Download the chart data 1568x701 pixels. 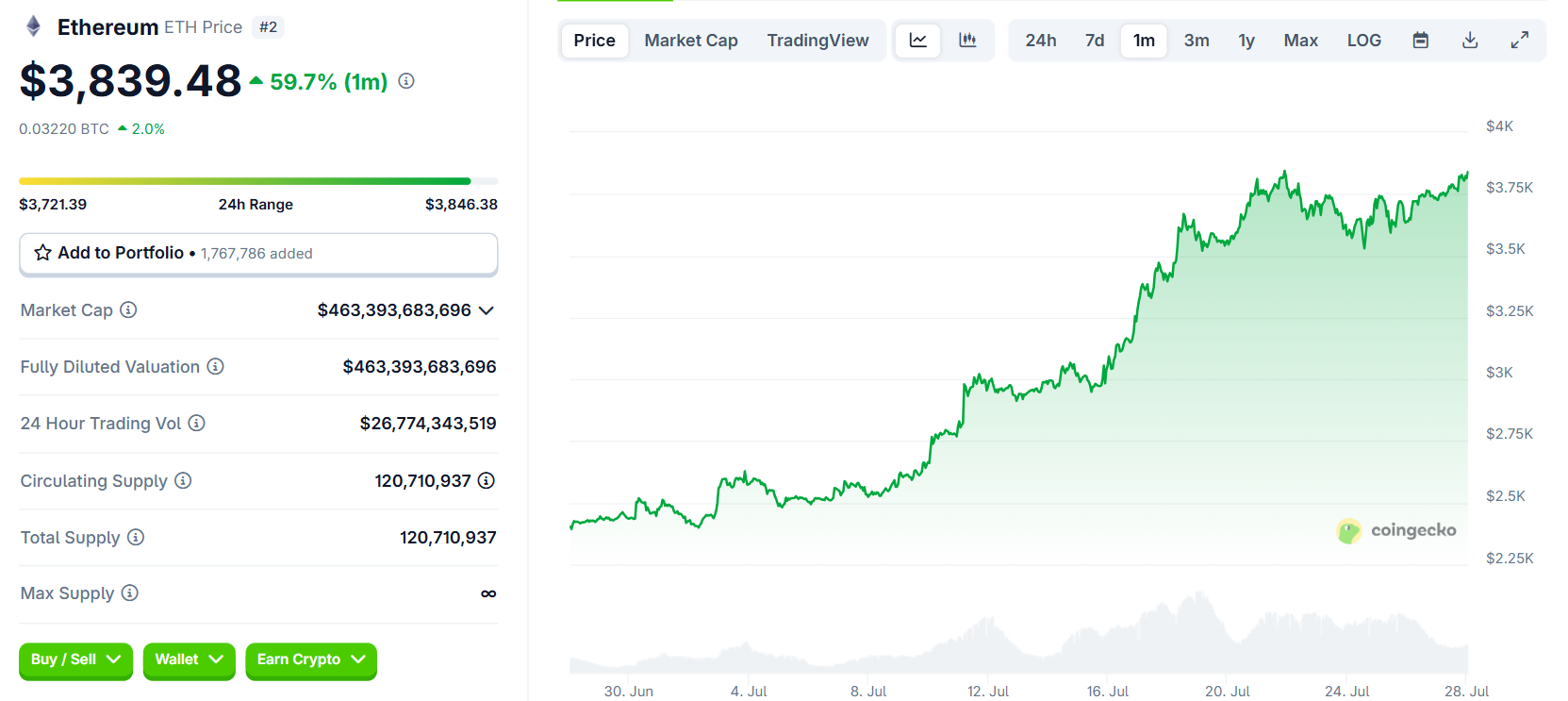click(1470, 40)
